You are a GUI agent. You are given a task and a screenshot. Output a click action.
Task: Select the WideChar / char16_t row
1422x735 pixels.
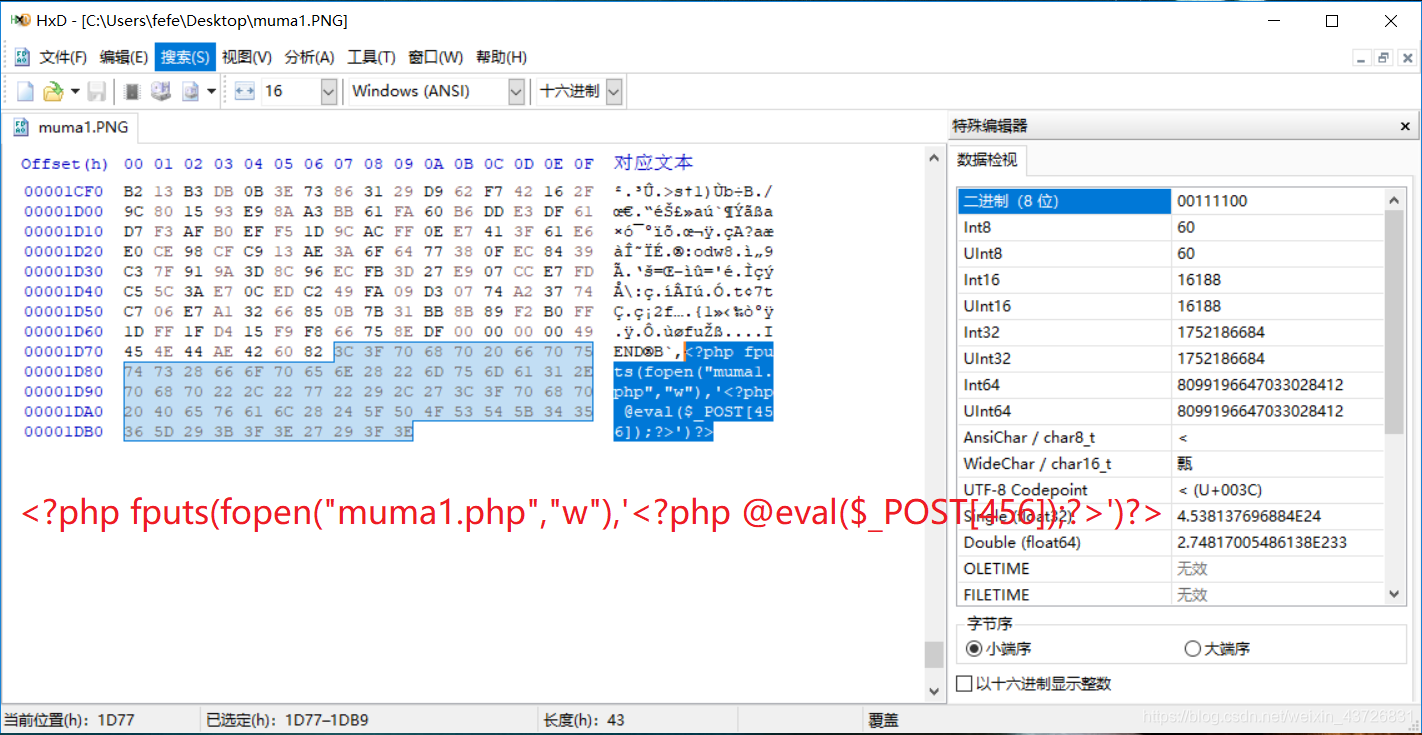click(1171, 463)
